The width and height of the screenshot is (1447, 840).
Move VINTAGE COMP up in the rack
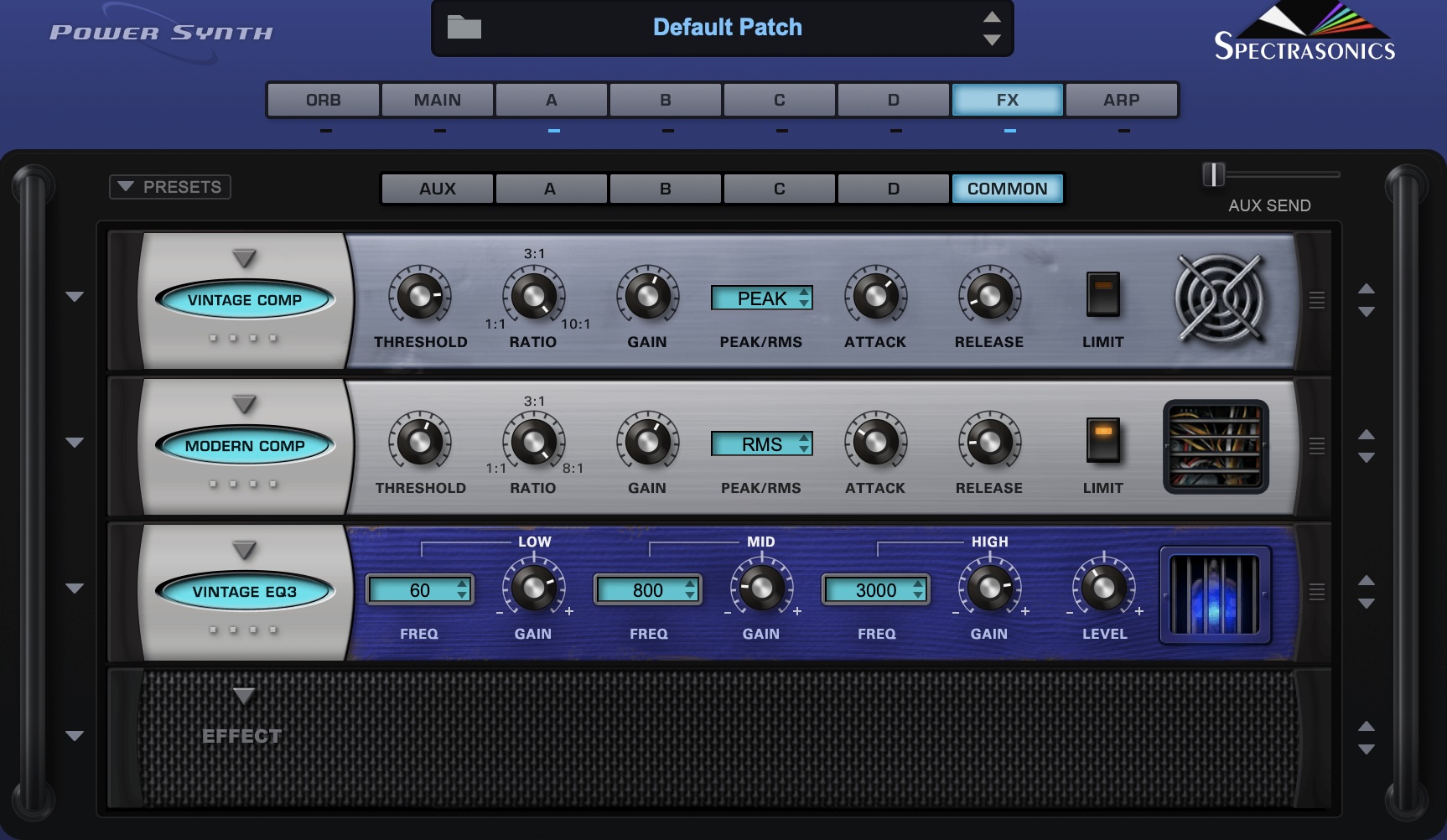pyautogui.click(x=1367, y=288)
